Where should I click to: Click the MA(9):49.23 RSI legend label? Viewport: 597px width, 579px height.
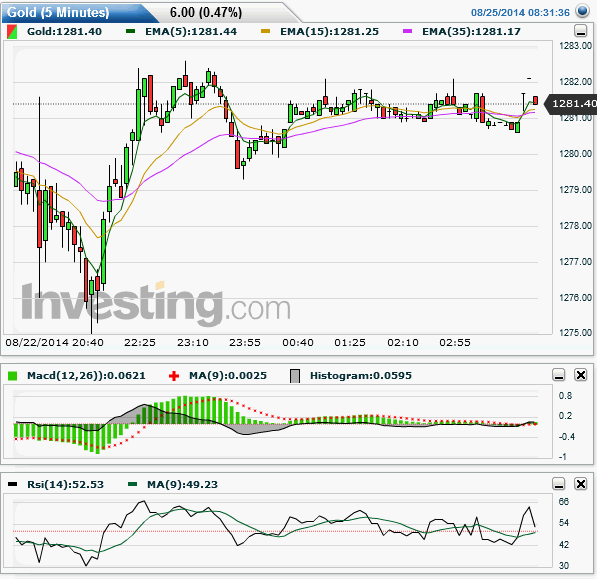(x=182, y=485)
